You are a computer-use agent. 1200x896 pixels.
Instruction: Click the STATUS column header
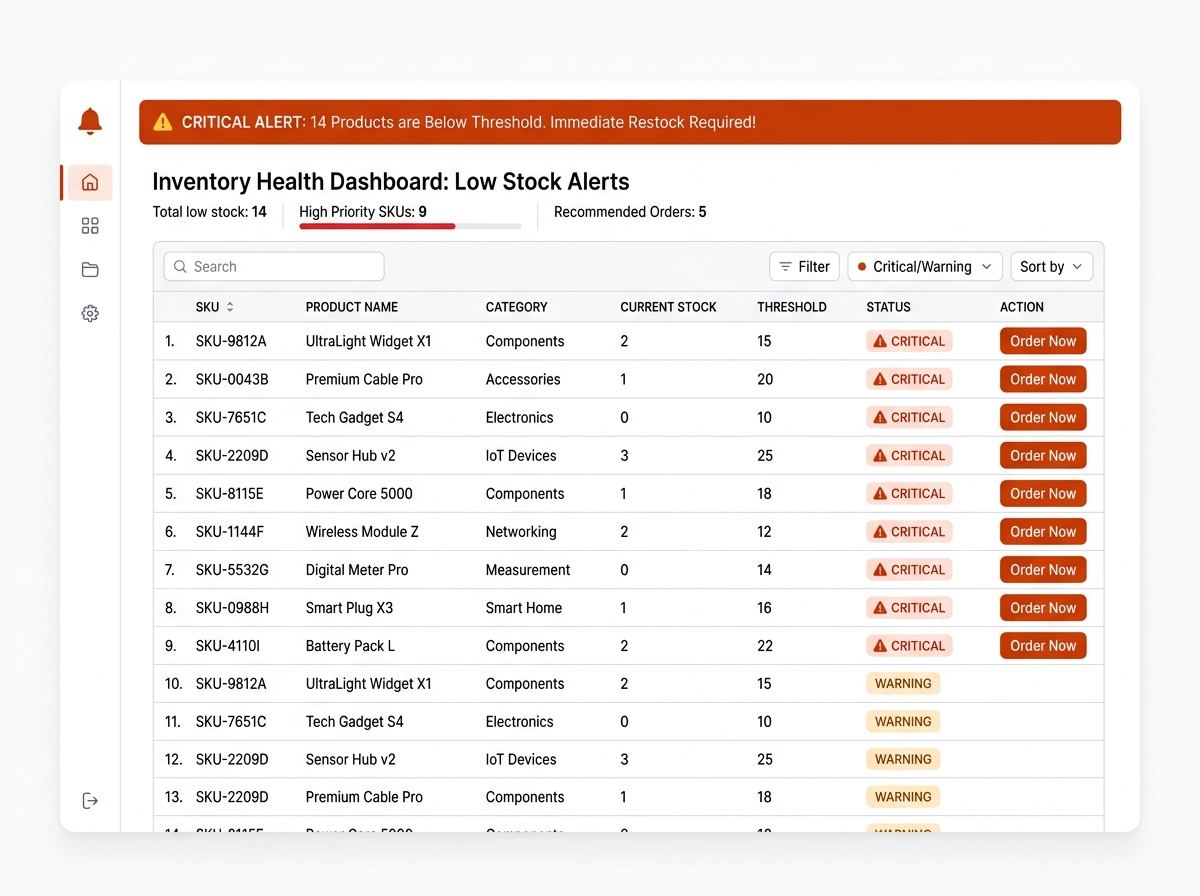888,307
